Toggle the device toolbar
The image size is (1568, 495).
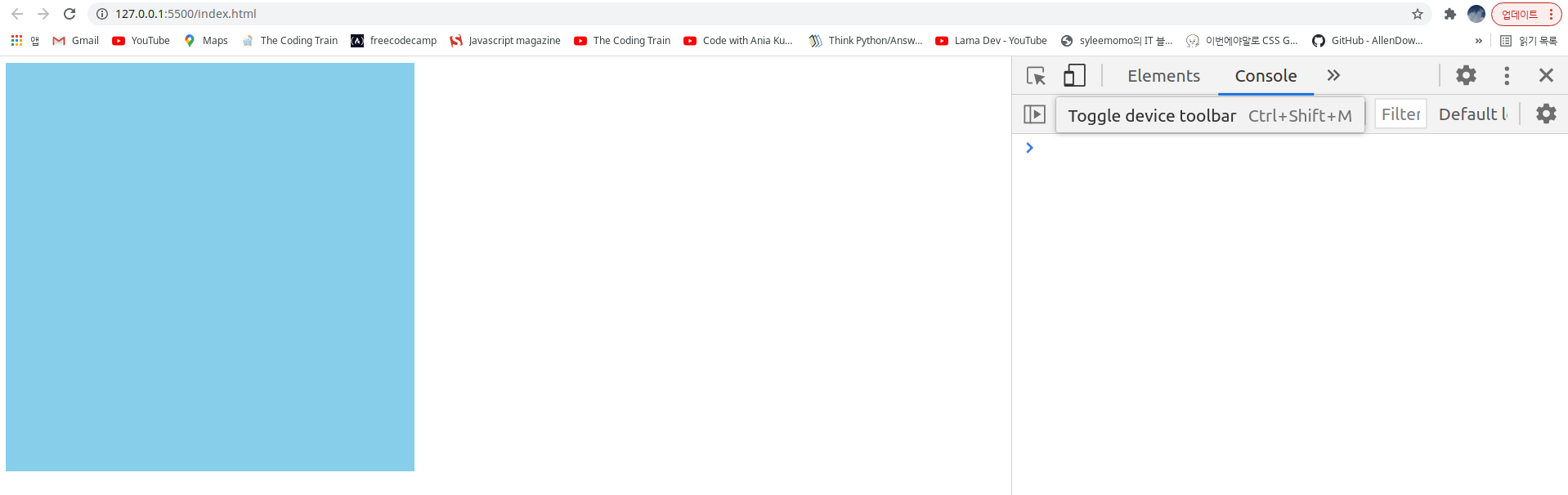coord(1074,76)
